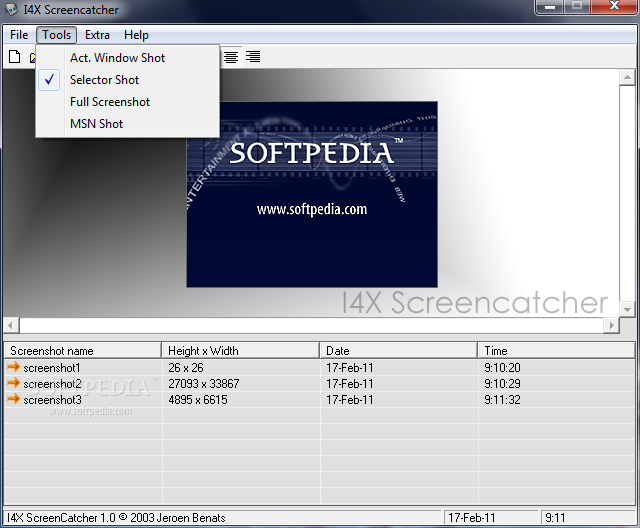Screen dimensions: 640x528
Task: Click the 9:11:32 time cell
Action: pyautogui.click(x=502, y=399)
